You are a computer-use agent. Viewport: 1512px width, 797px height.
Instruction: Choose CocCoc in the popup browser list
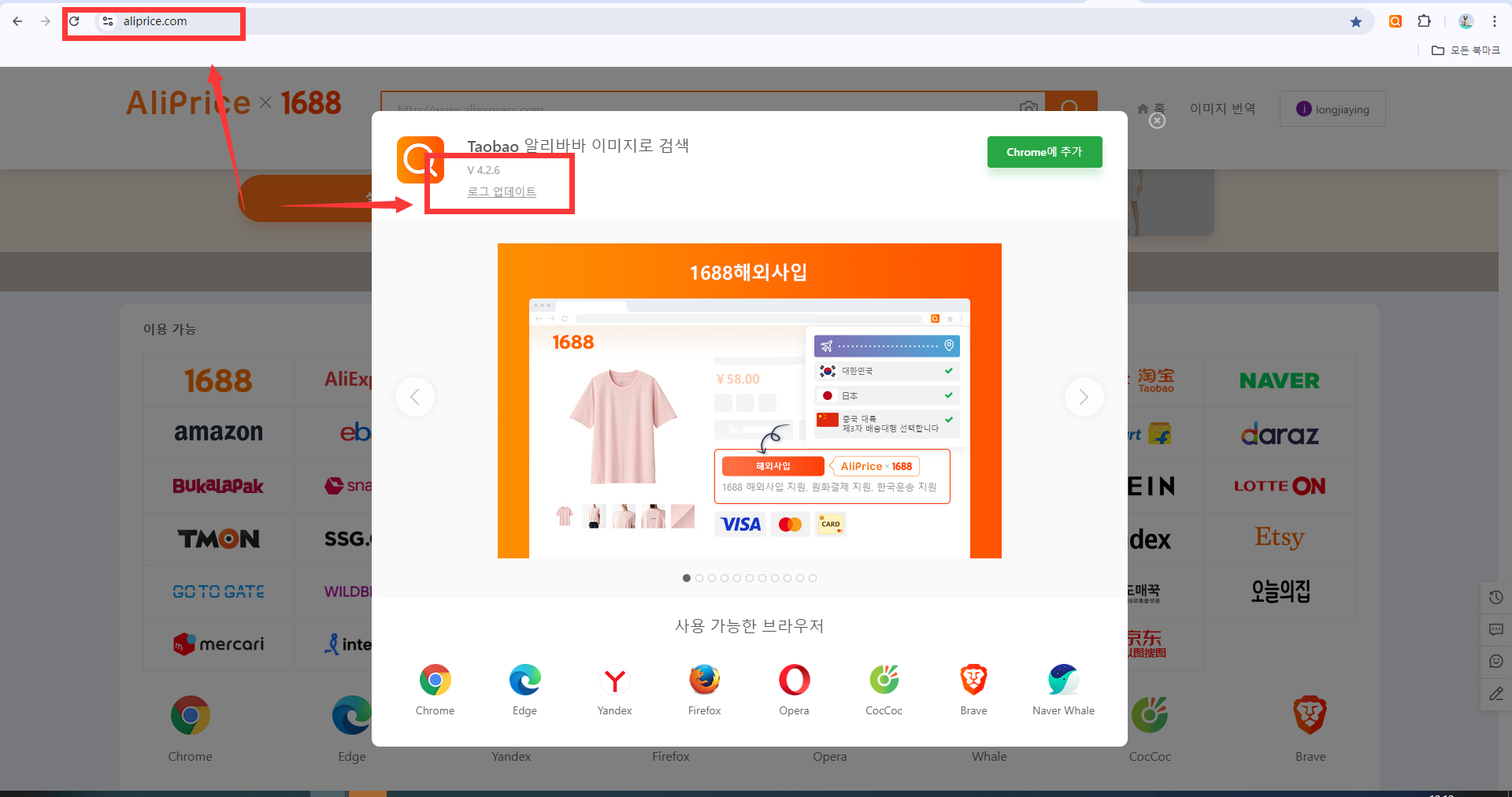[884, 690]
